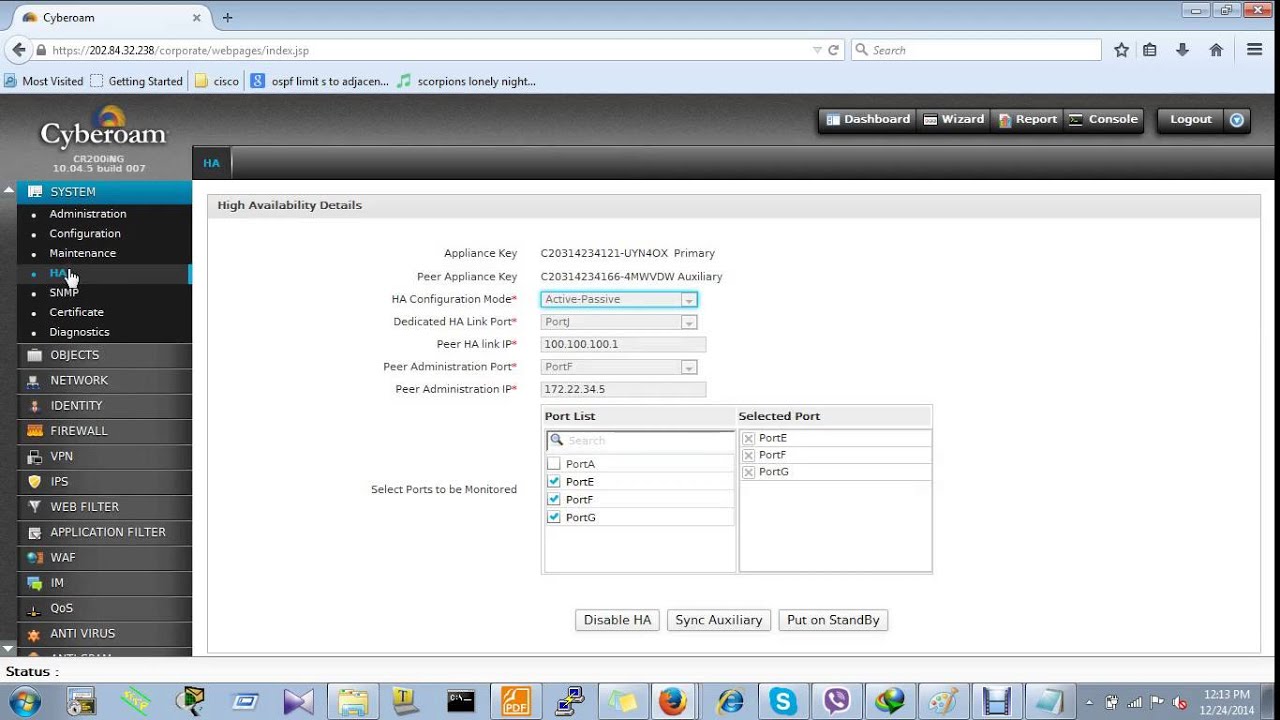Click the Port List search field
This screenshot has width=1280, height=720.
point(640,440)
